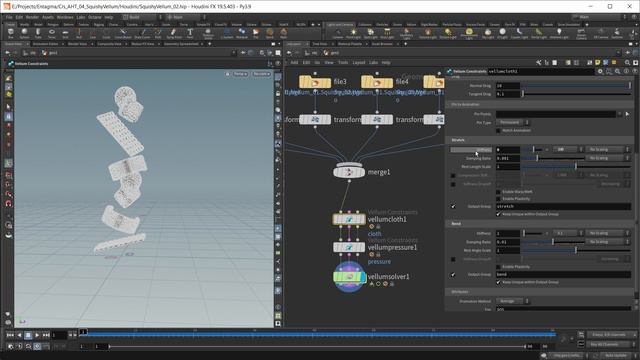
Task: Open the Help menu in main menu bar
Action: coord(109,17)
